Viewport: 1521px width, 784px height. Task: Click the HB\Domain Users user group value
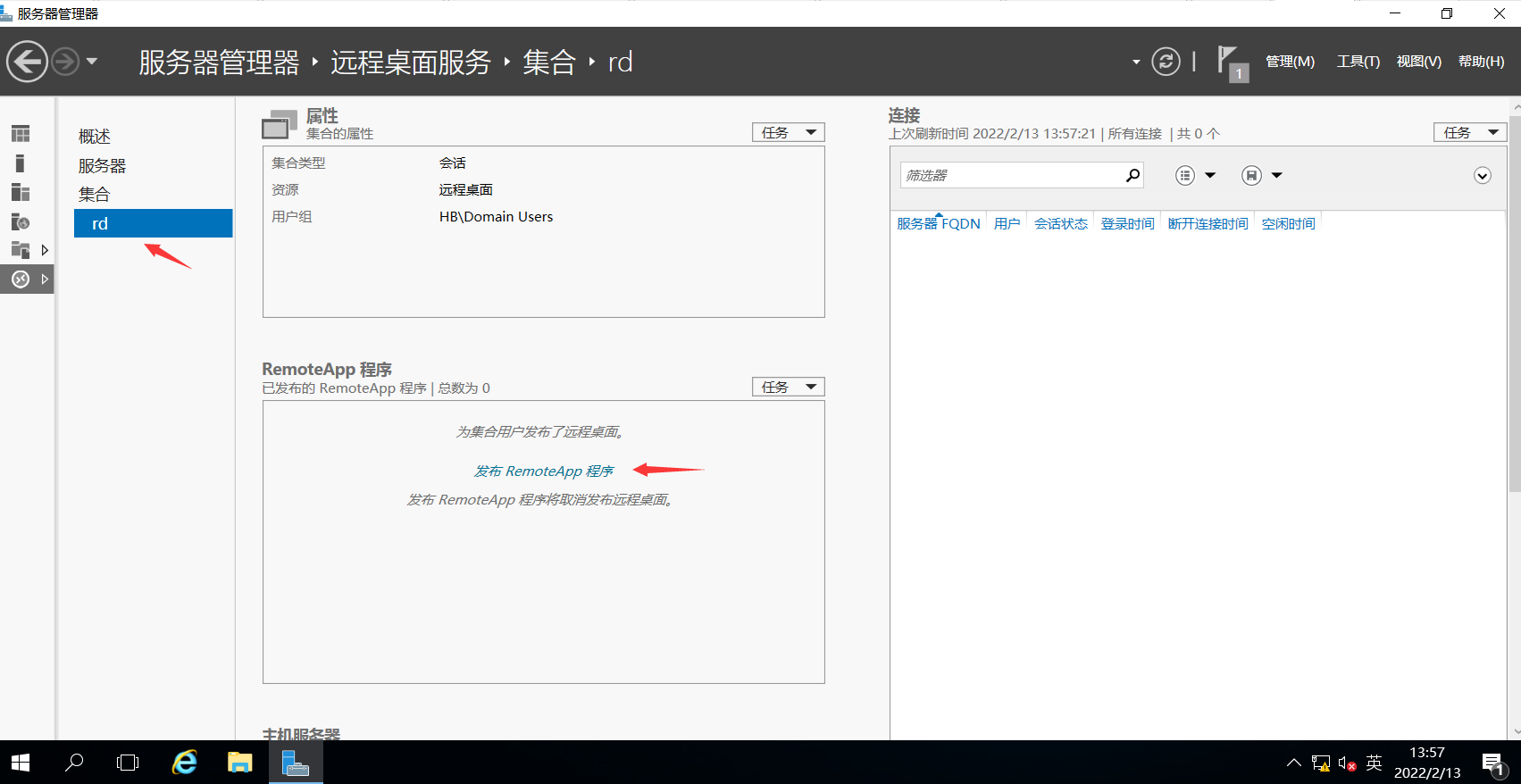(496, 217)
